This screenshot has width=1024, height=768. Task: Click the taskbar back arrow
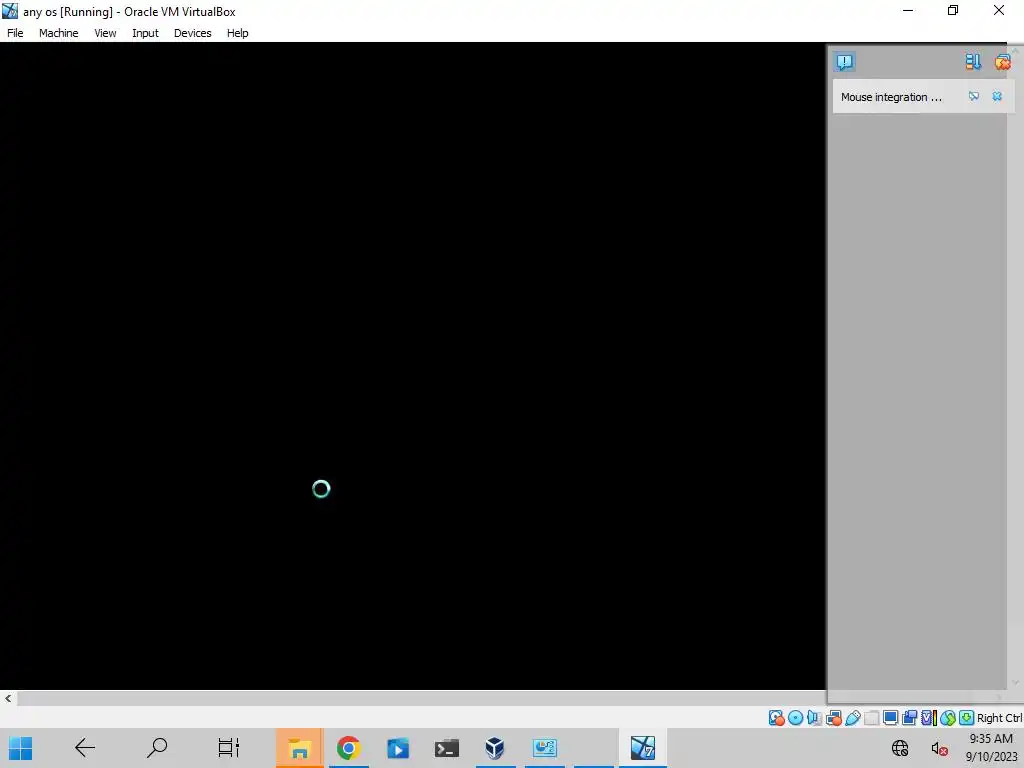tap(85, 748)
